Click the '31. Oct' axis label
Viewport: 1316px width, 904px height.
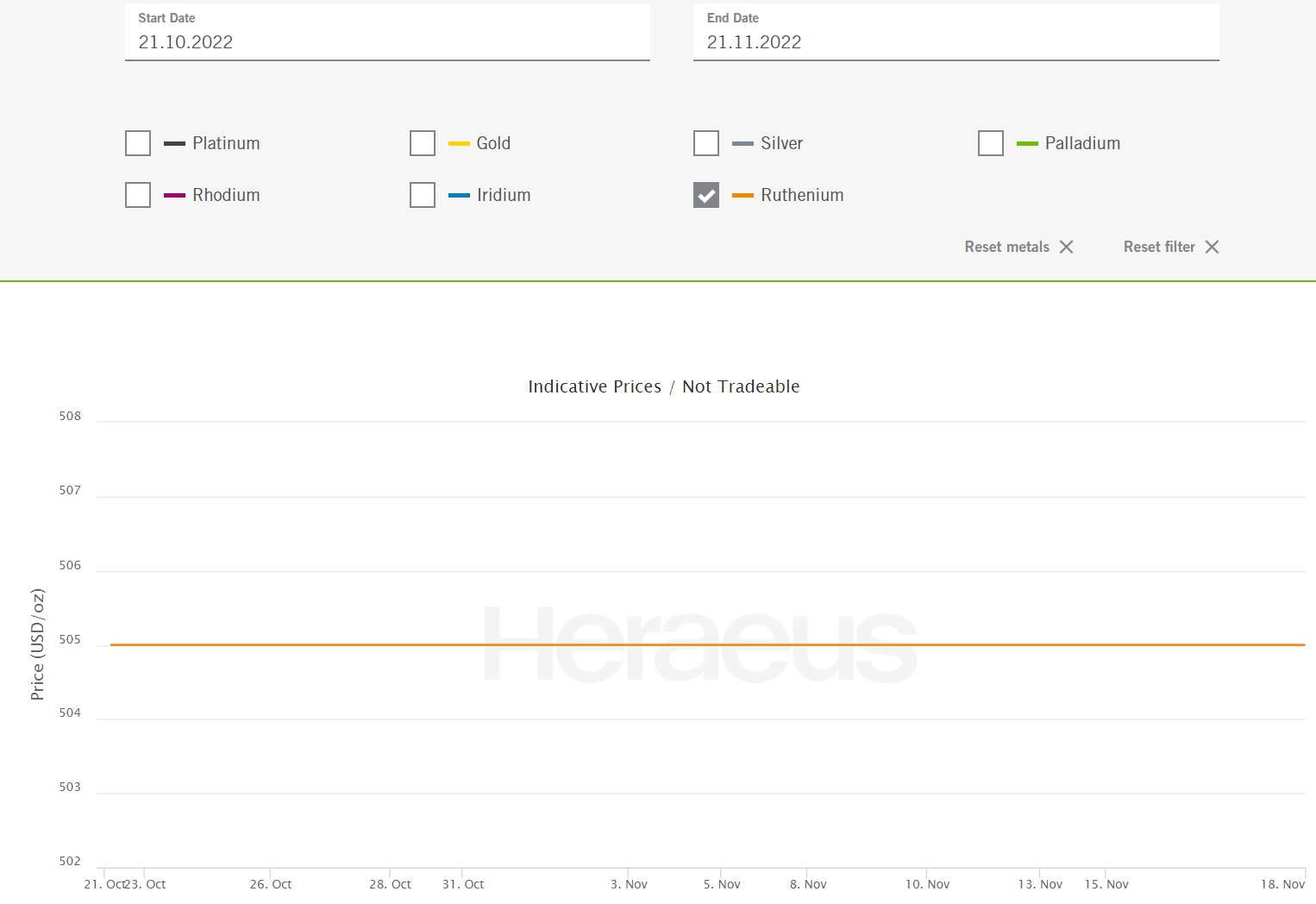click(463, 884)
